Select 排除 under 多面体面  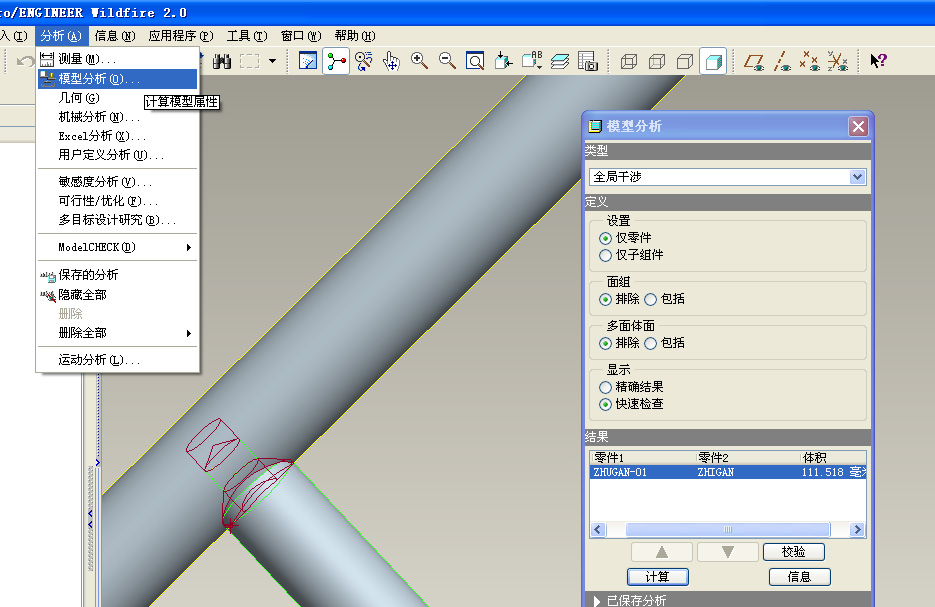(606, 343)
